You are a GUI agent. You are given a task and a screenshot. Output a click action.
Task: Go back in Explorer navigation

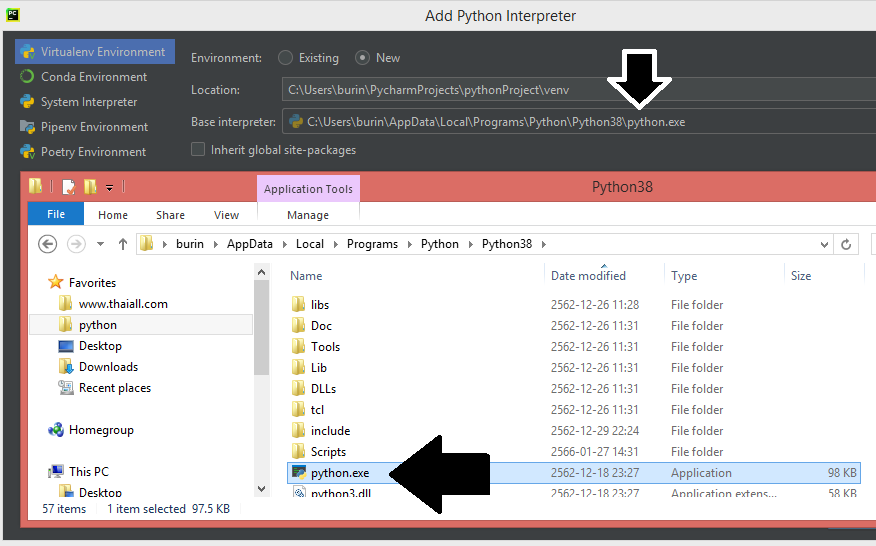click(x=47, y=244)
